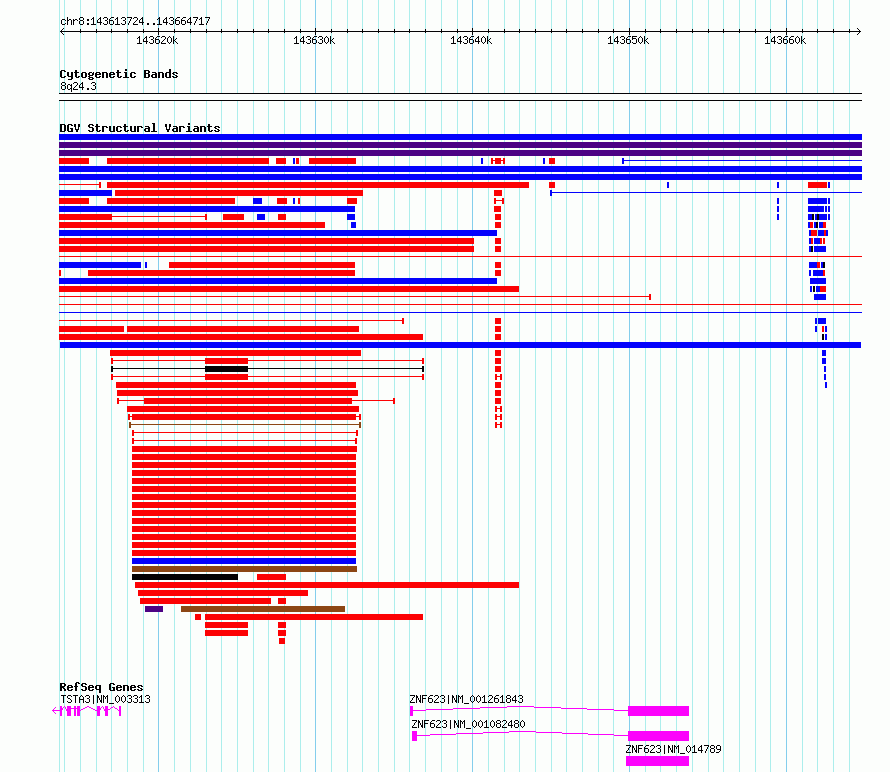Click the thin red line ending past 143650k

[355, 297]
